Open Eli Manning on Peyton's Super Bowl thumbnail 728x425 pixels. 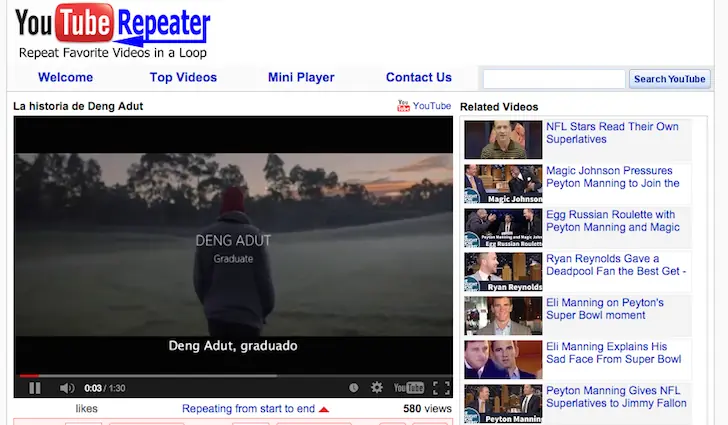pyautogui.click(x=503, y=316)
